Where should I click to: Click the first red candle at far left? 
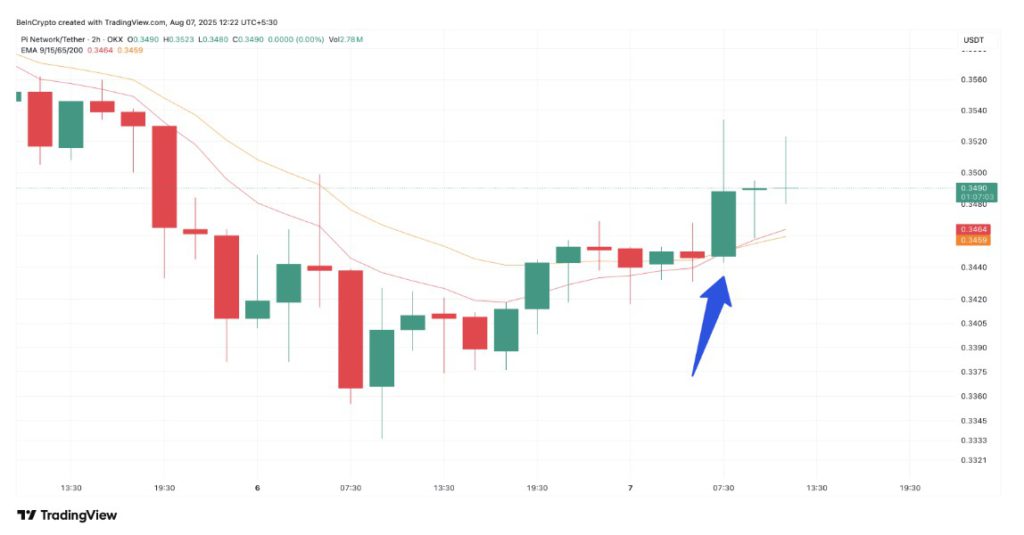[x=39, y=119]
